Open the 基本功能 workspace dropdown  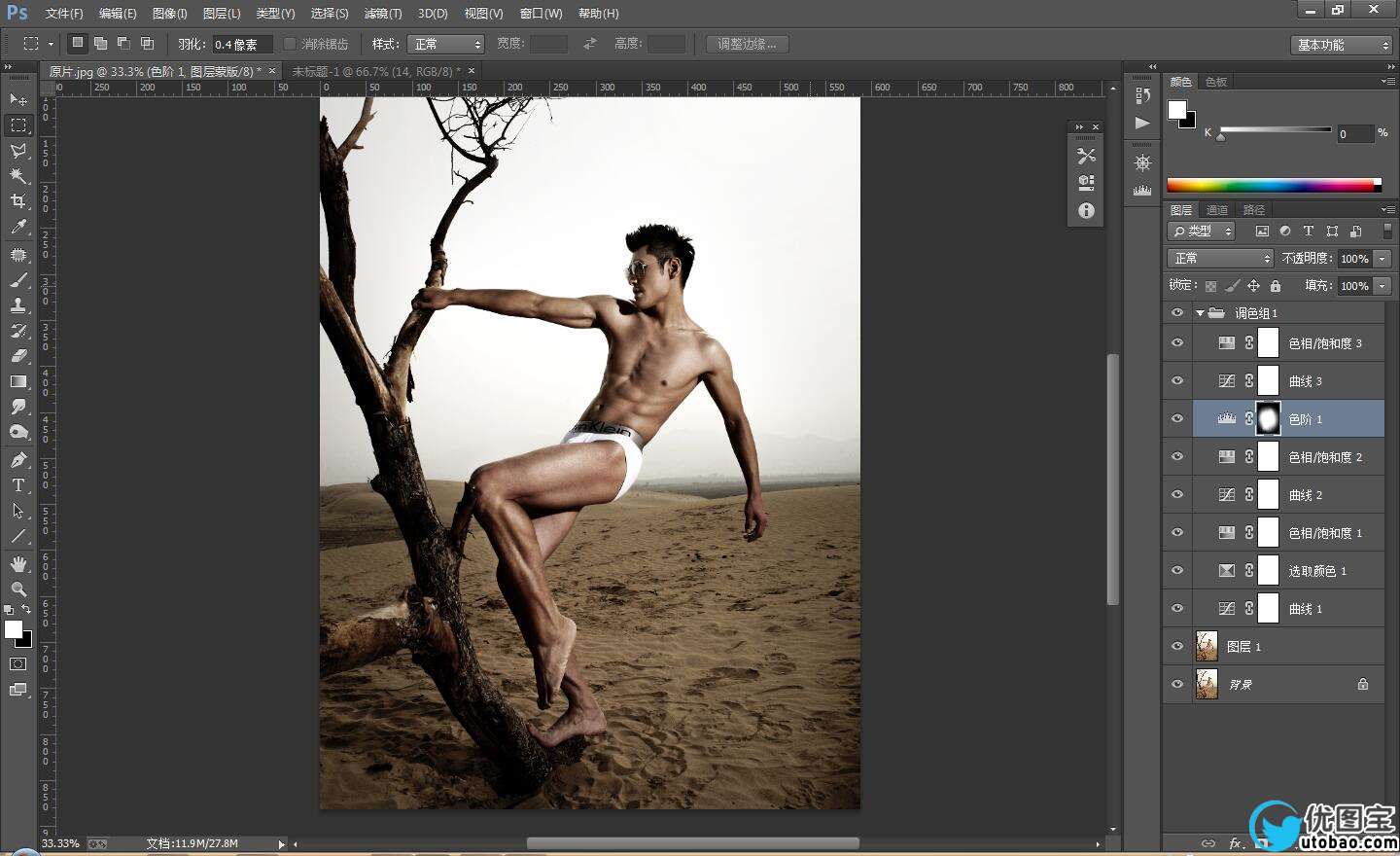1343,45
